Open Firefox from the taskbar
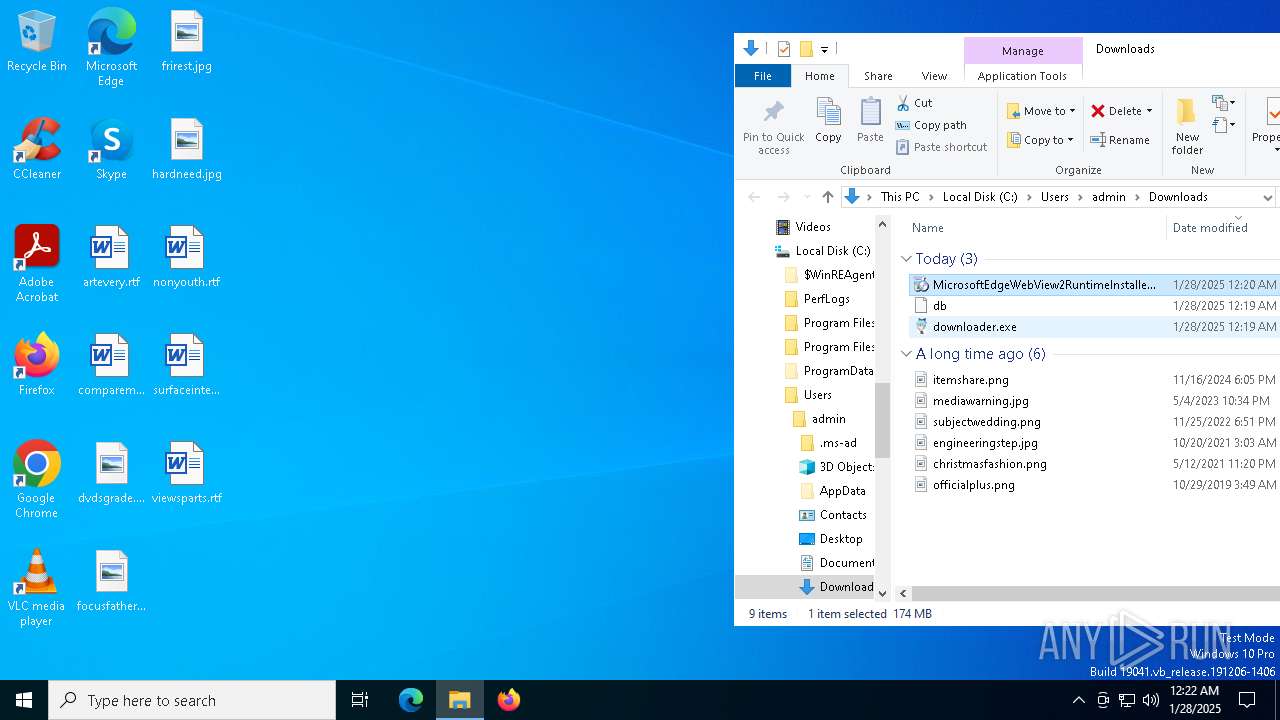The height and width of the screenshot is (720, 1280). 509,700
